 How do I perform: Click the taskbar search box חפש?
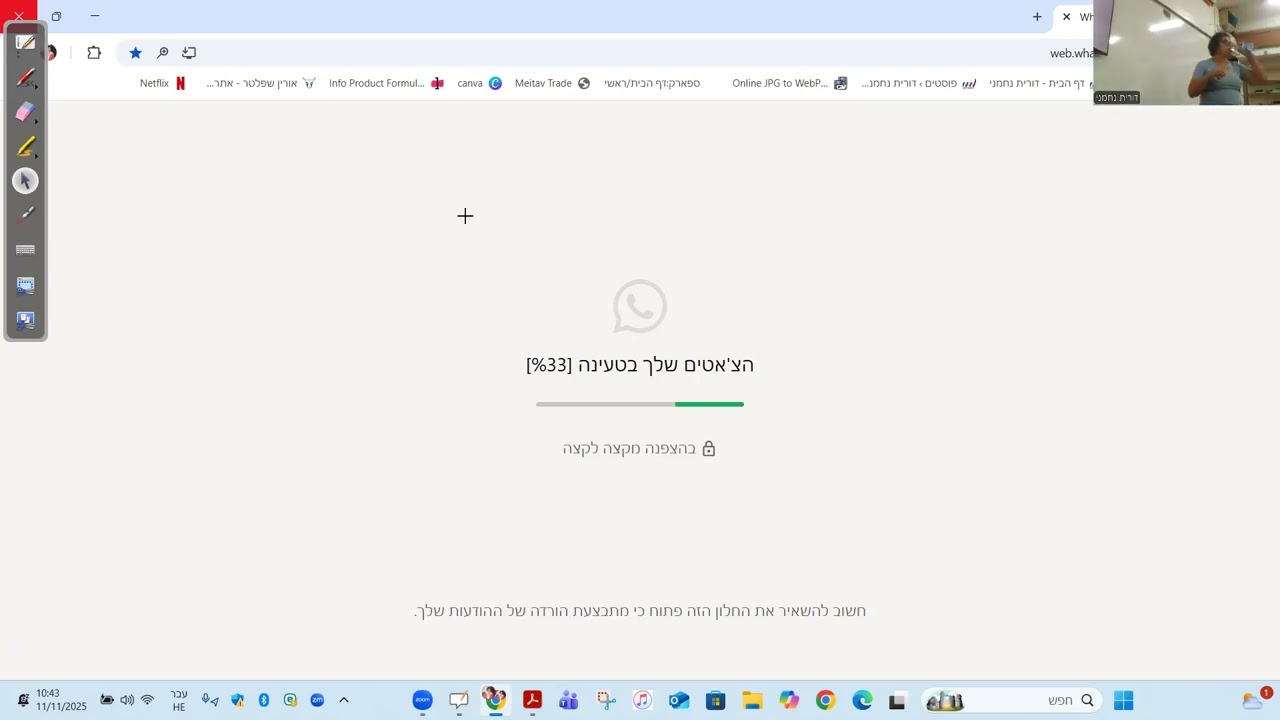(1009, 701)
